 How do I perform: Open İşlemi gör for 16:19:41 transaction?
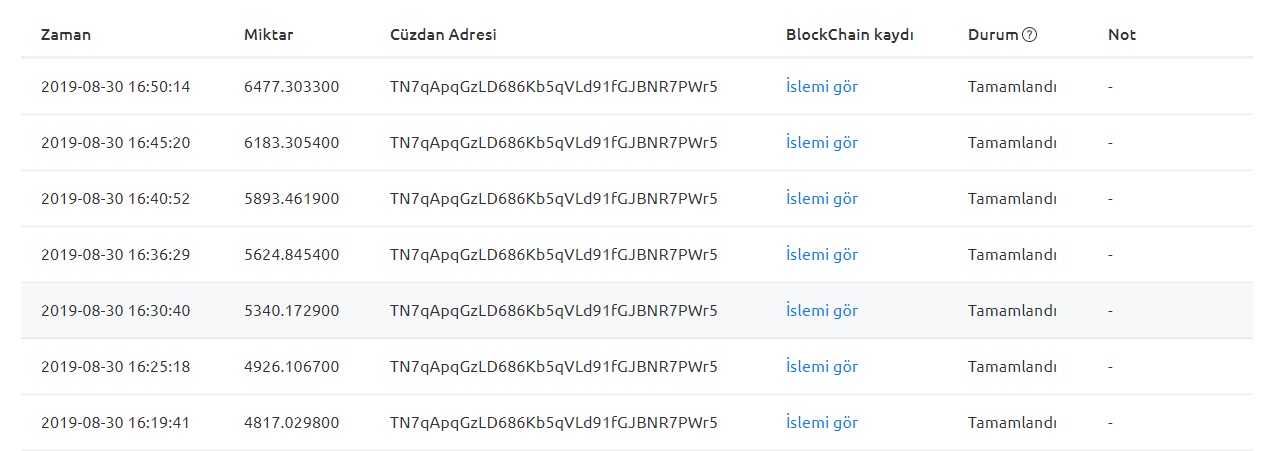pos(822,423)
